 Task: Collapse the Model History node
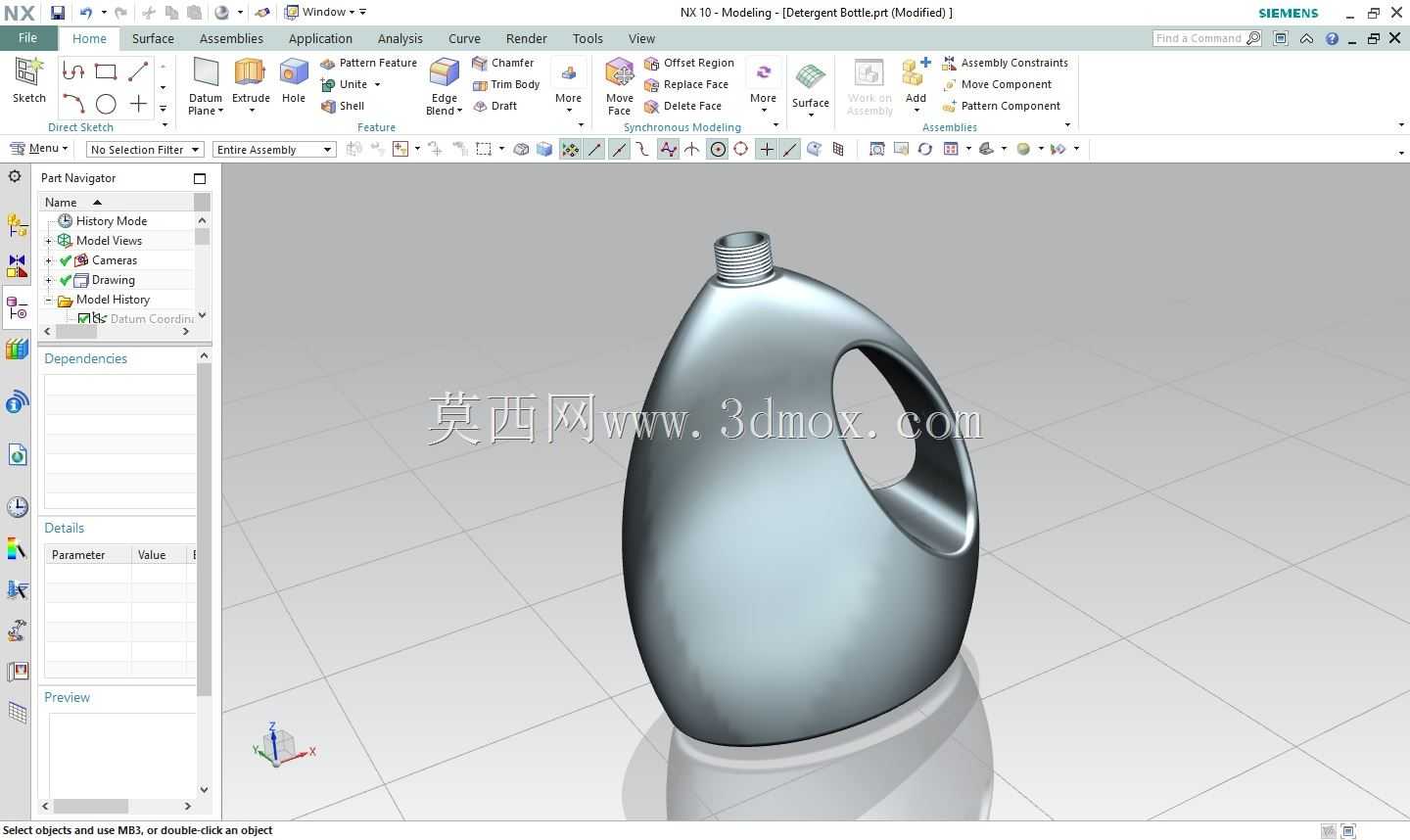(x=49, y=300)
